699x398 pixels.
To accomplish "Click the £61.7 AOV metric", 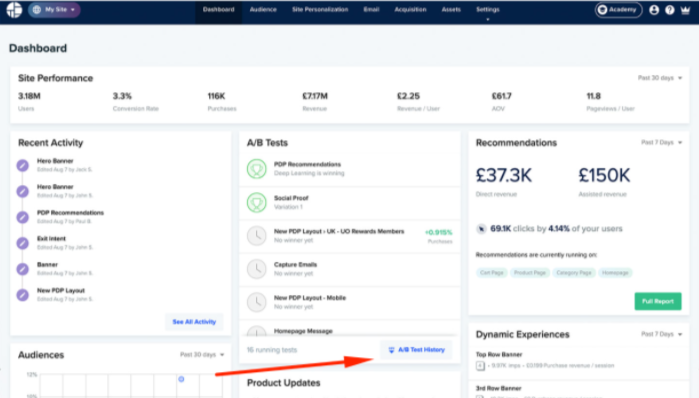I will click(x=502, y=102).
